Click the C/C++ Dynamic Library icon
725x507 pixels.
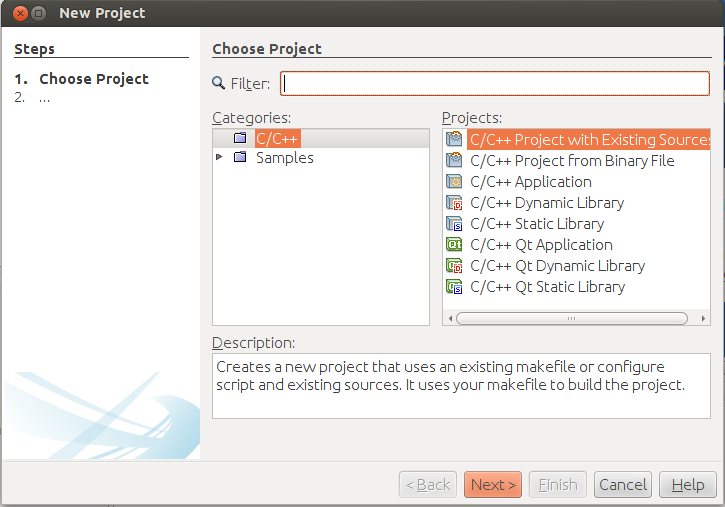(x=455, y=203)
